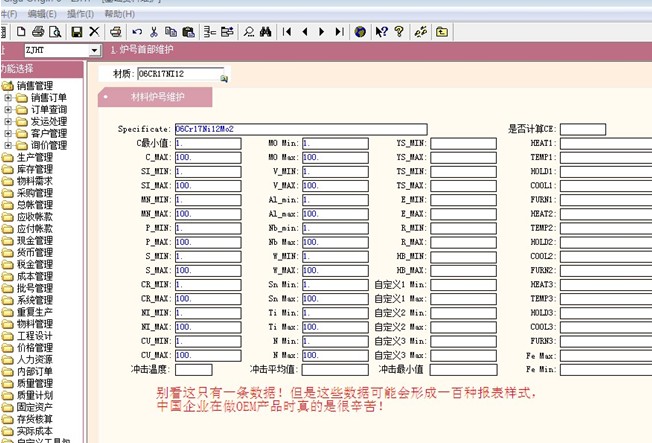Click the Save floppy disk icon

pos(77,32)
